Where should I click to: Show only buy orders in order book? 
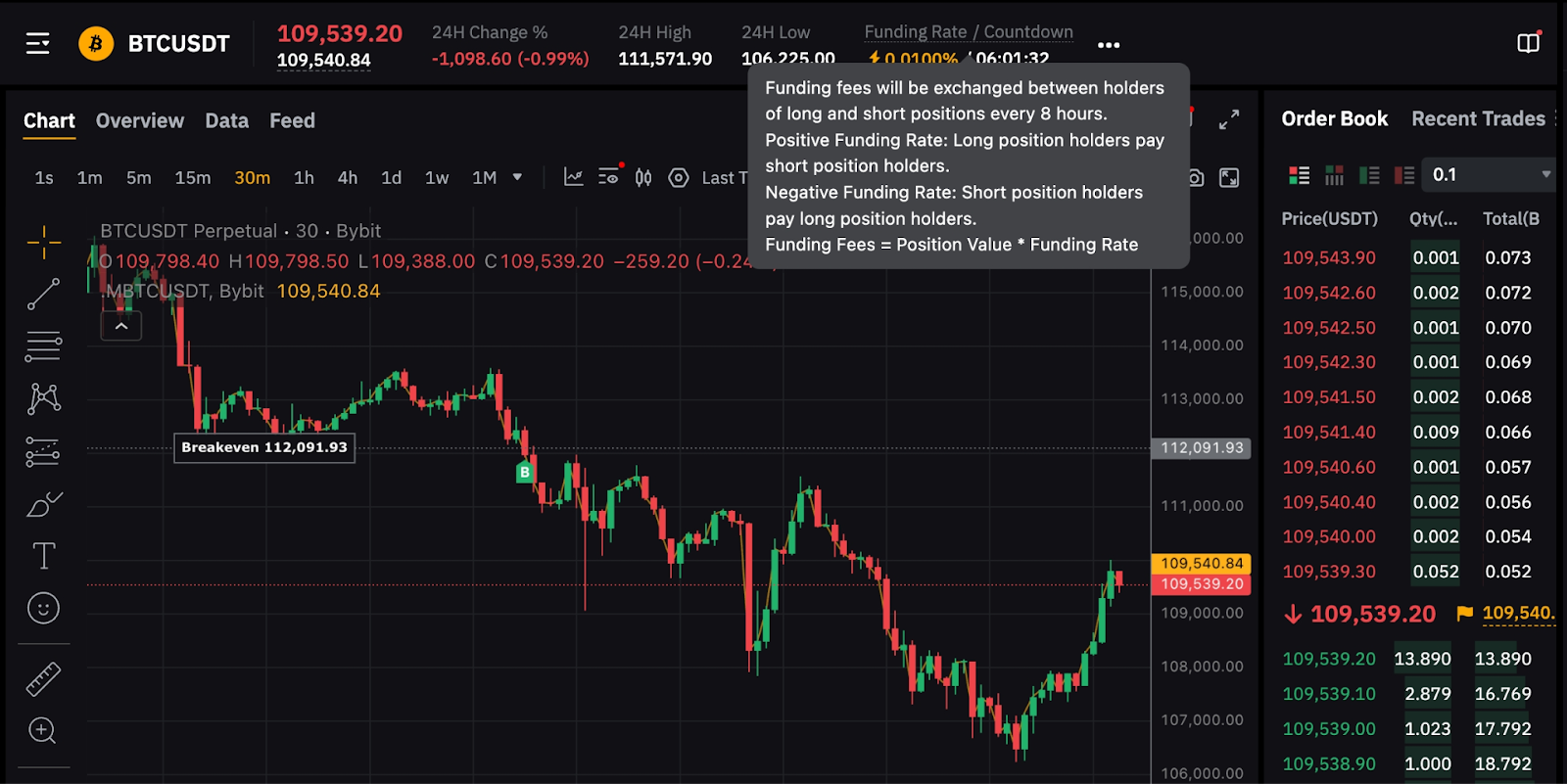coord(1369,175)
